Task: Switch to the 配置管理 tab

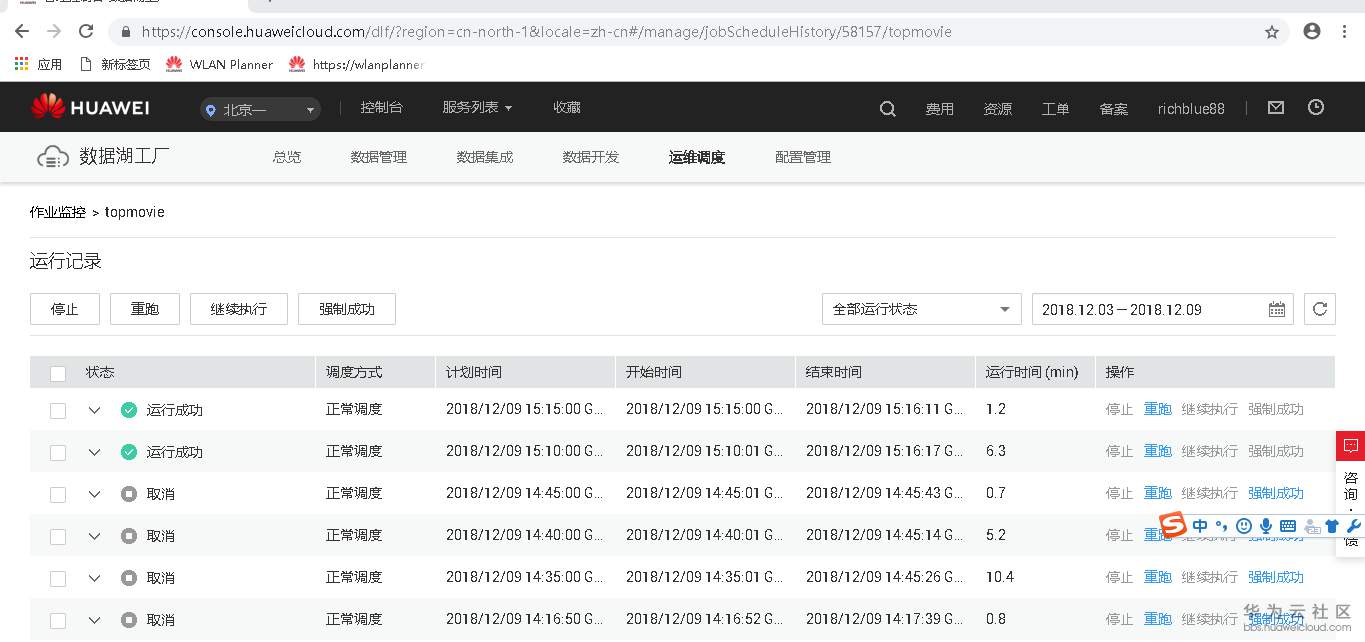Action: tap(802, 157)
